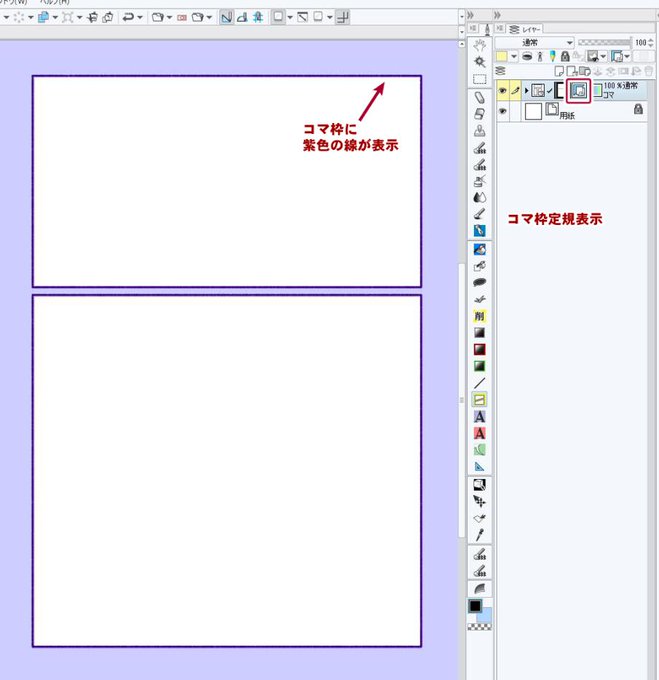Select the red letter A text tool
This screenshot has width=659, height=680.
pos(480,433)
